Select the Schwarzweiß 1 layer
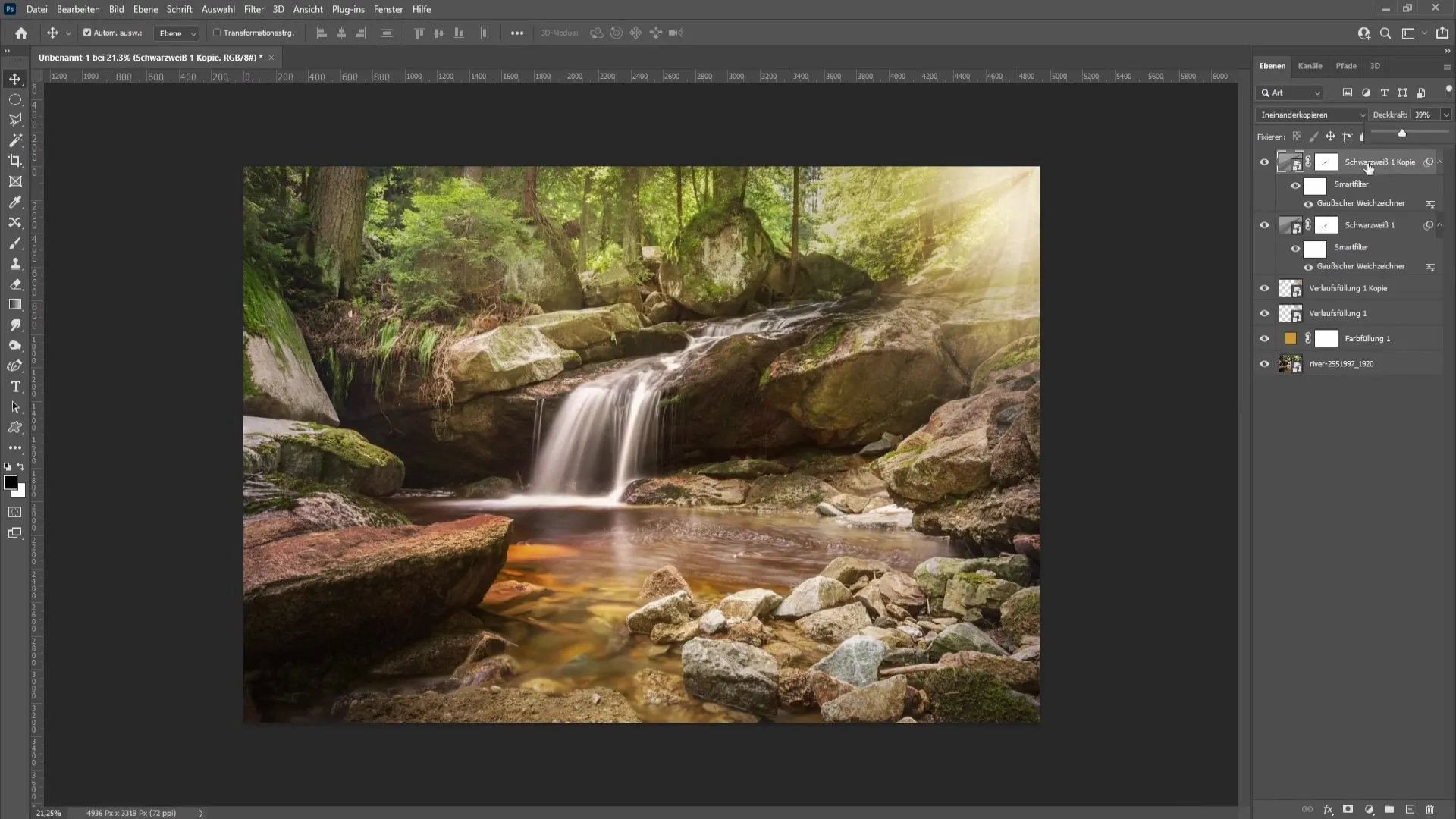The height and width of the screenshot is (819, 1456). pos(1374,225)
